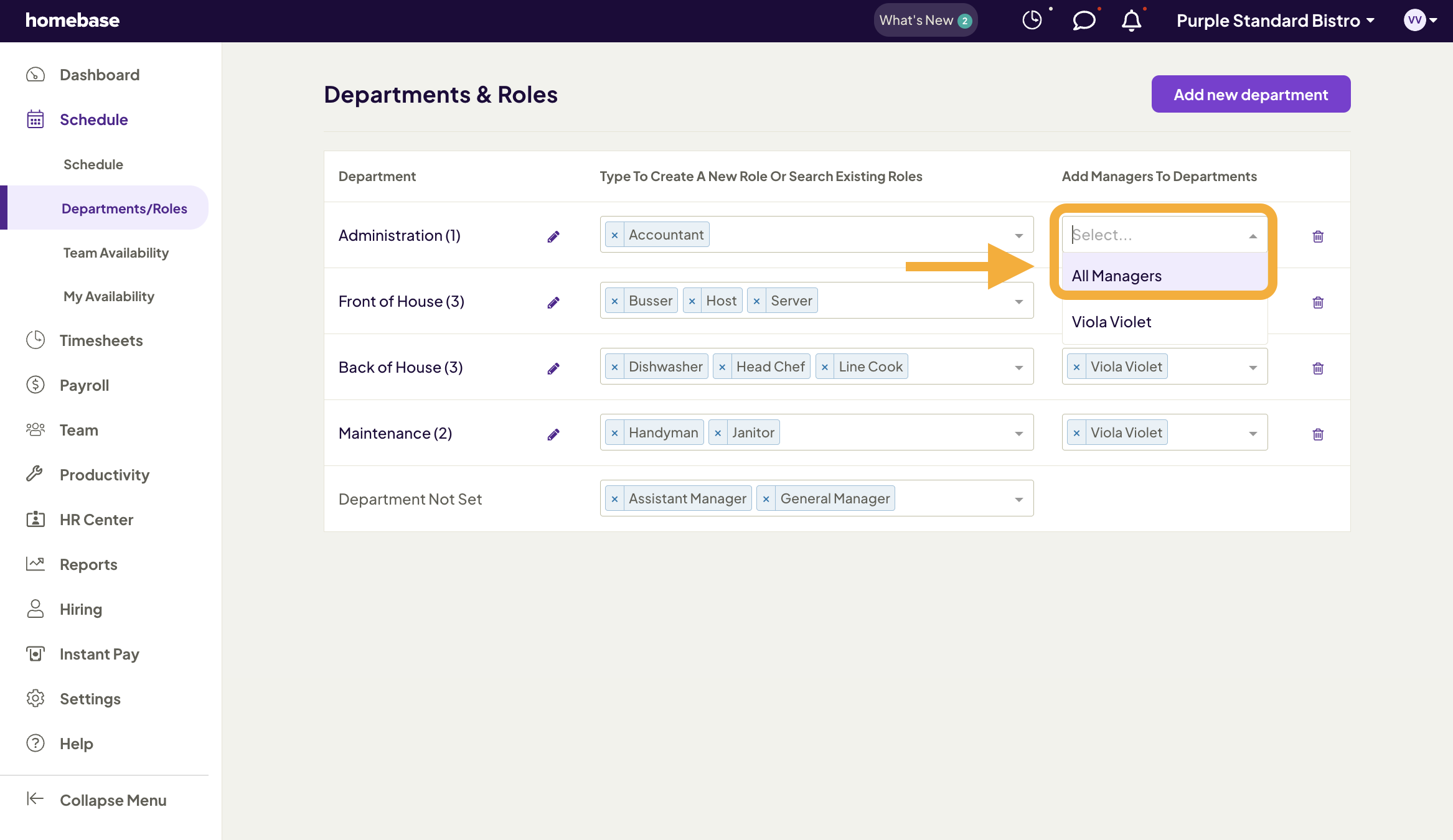The height and width of the screenshot is (840, 1453).
Task: Expand the Back of House roles dropdown
Action: (1018, 368)
